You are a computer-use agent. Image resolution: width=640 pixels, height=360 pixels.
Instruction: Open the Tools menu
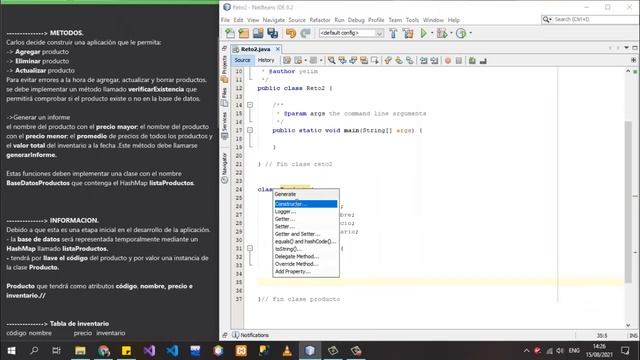[412, 20]
